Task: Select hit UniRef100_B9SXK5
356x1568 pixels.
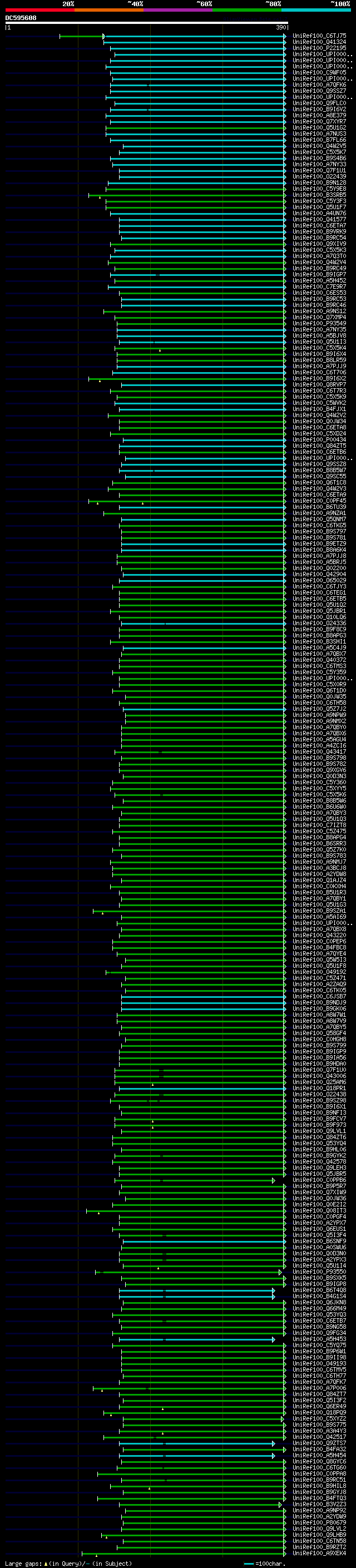Action: coord(319,1278)
